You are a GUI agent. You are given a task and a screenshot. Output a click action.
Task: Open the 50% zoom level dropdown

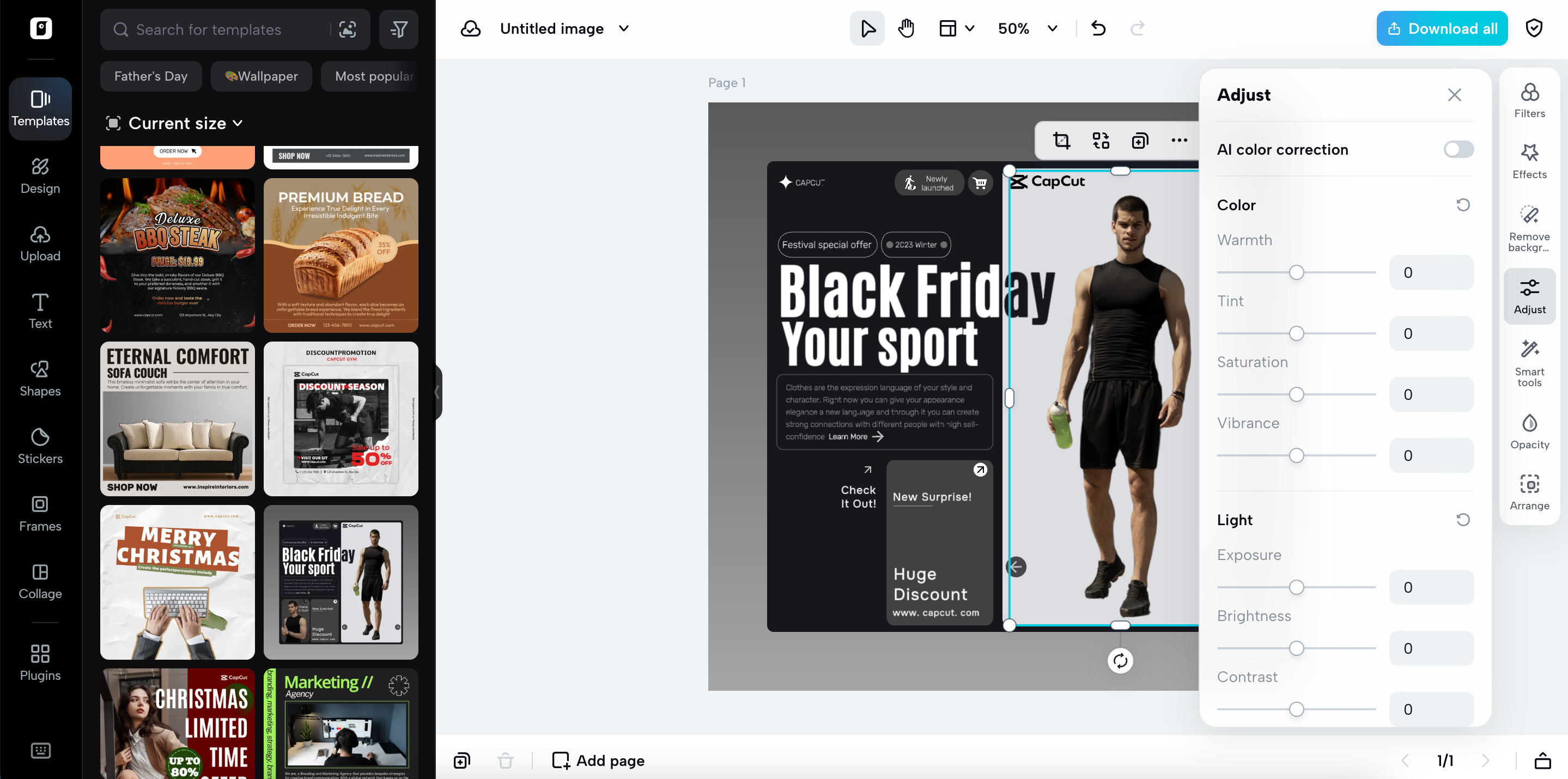pyautogui.click(x=1029, y=29)
